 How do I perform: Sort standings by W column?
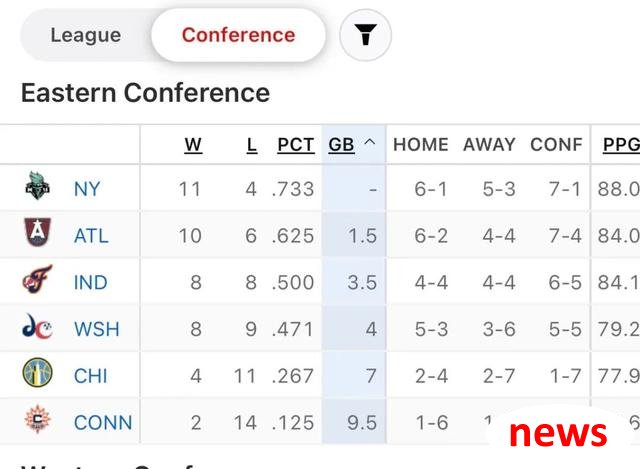click(193, 145)
